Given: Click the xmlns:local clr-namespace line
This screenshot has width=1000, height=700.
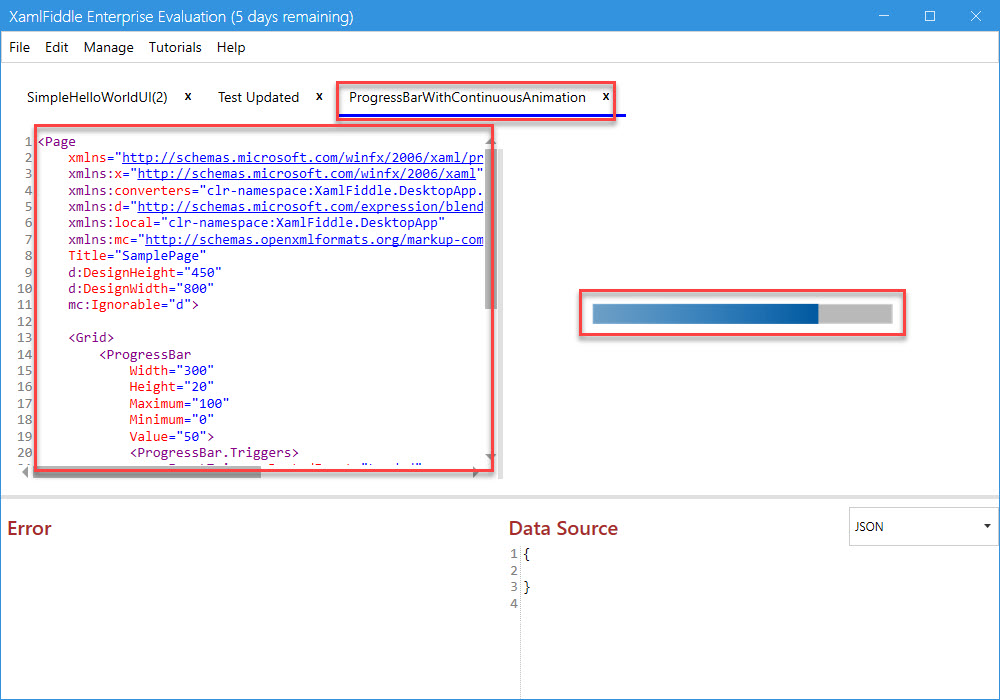Looking at the screenshot, I should [256, 222].
